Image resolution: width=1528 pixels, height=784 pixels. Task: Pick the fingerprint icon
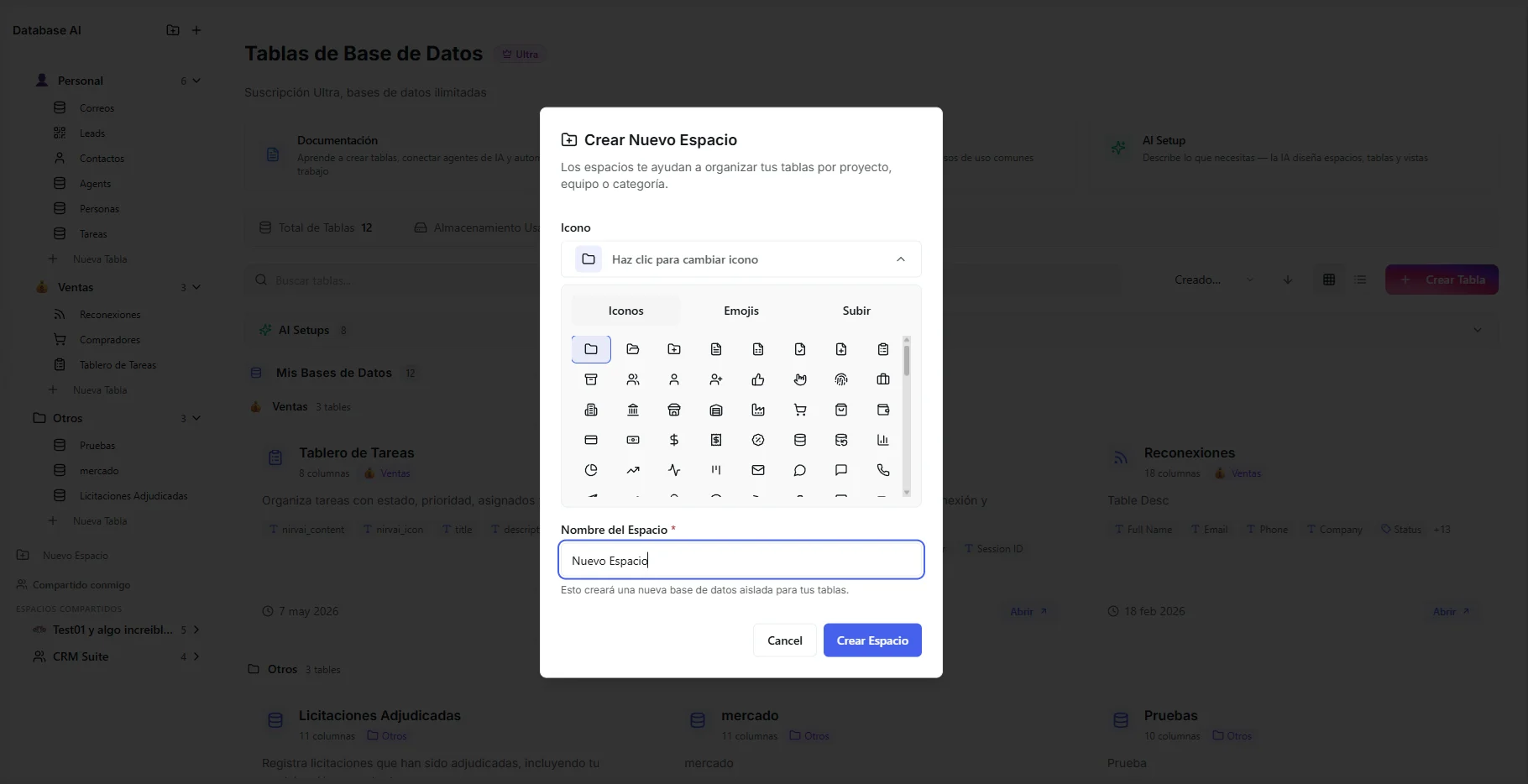point(841,379)
